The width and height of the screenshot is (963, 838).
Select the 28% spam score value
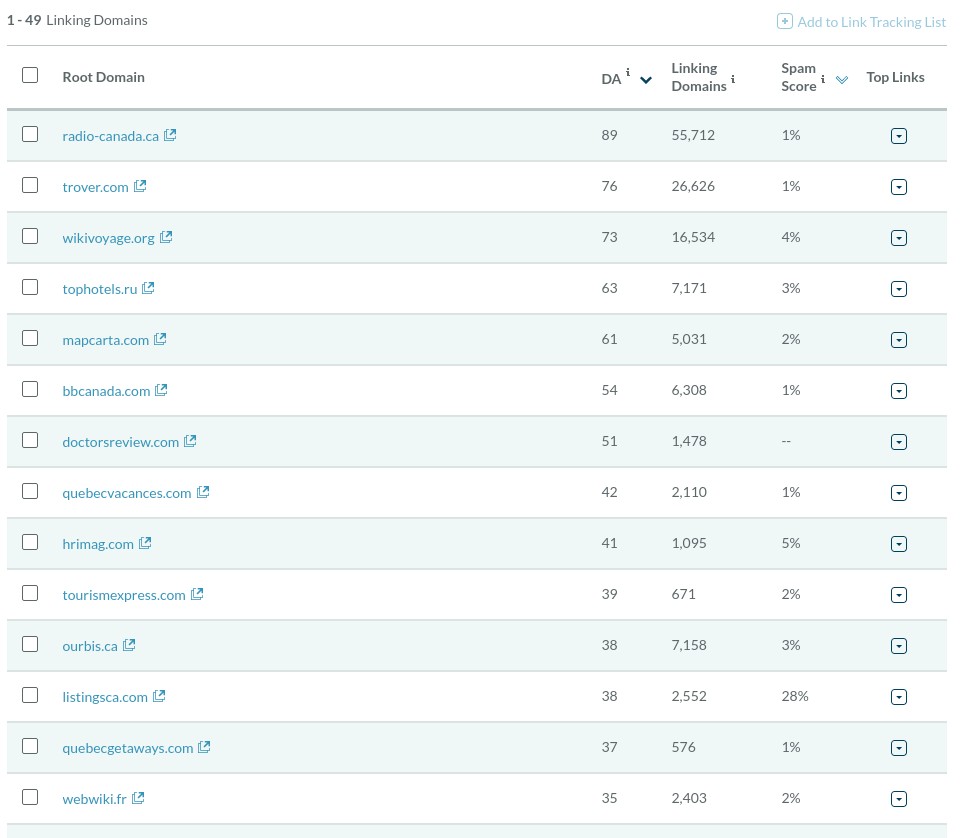[x=795, y=696]
